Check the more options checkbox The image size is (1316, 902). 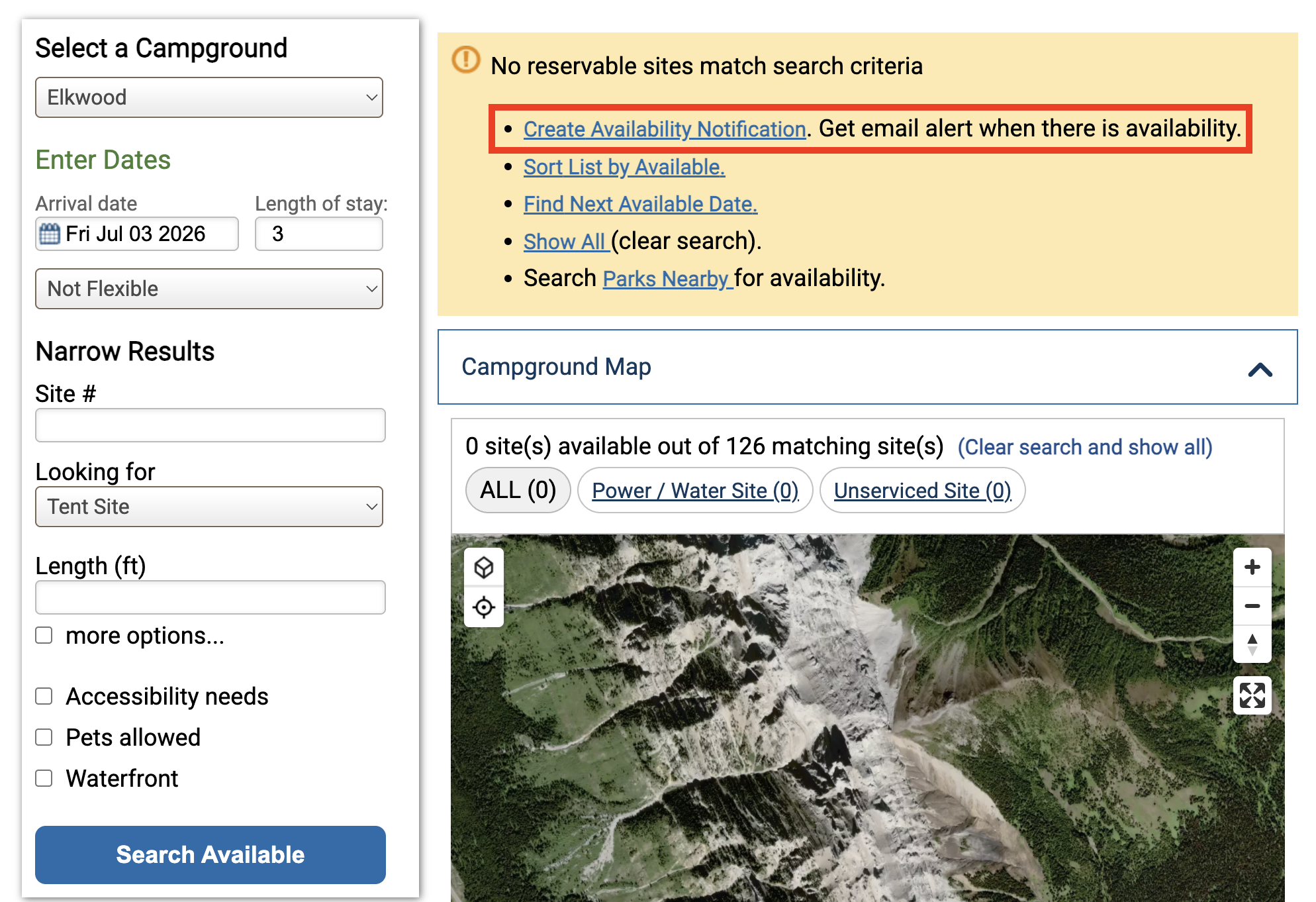44,635
